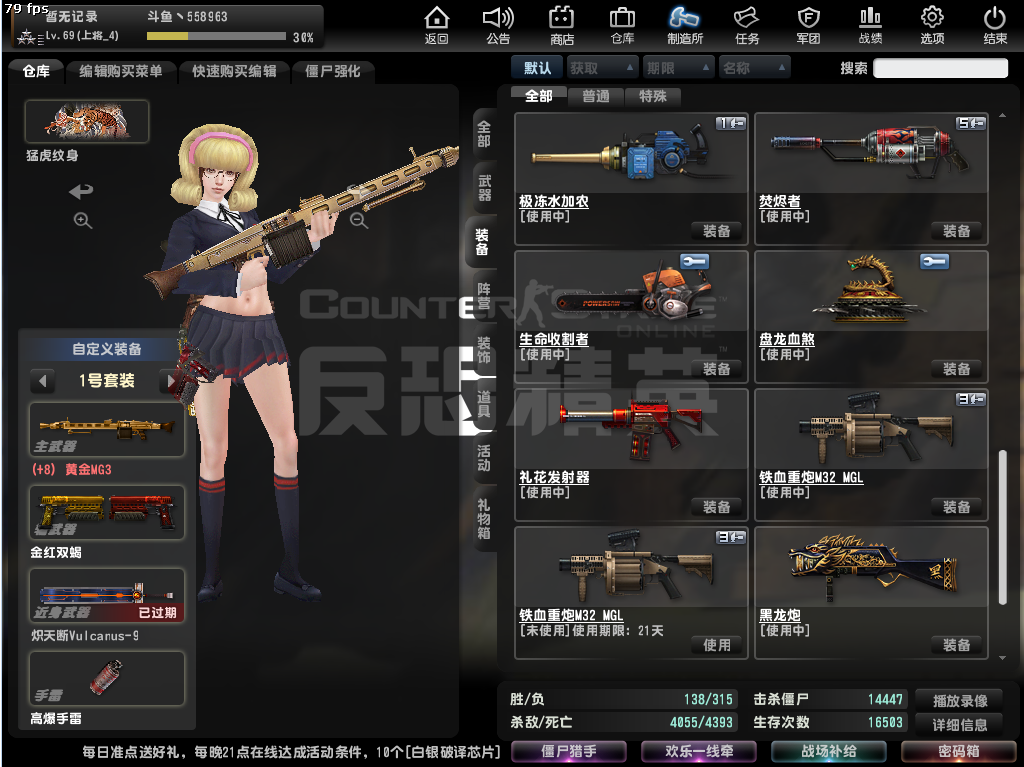Click the 播放录像 replay button
Screen dimensions: 1024x767
(960, 701)
